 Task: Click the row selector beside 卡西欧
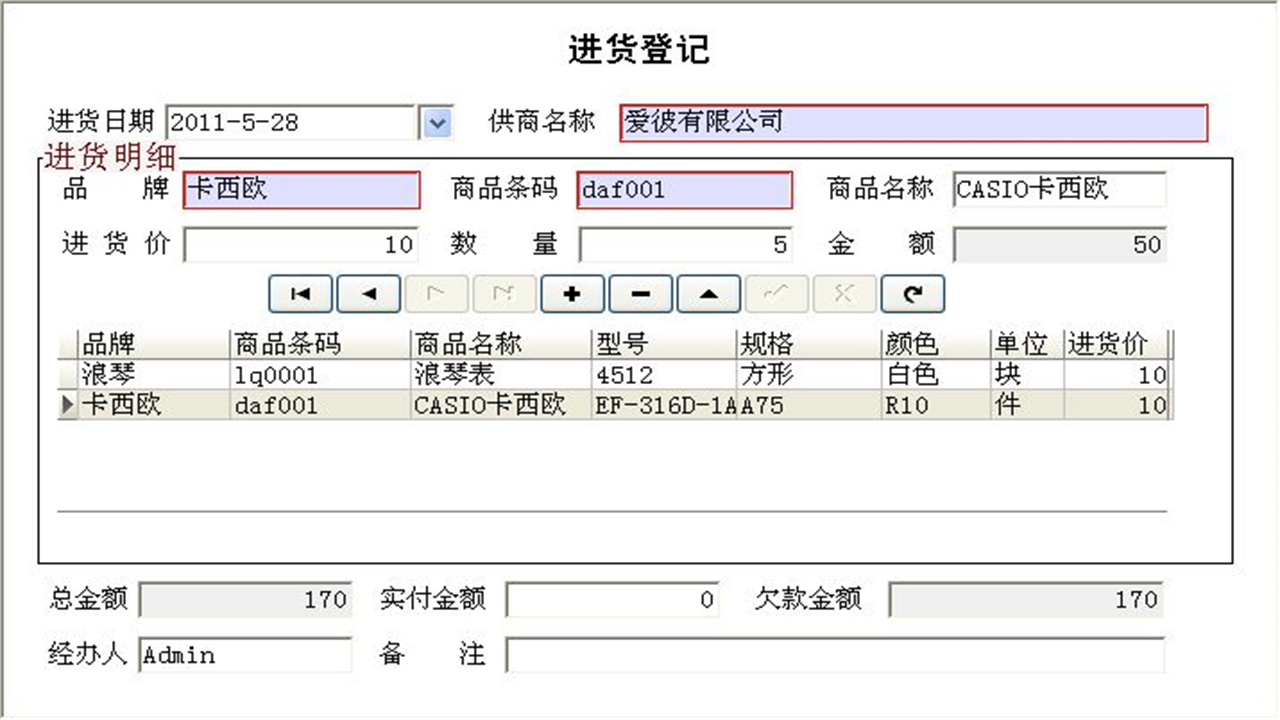click(66, 406)
